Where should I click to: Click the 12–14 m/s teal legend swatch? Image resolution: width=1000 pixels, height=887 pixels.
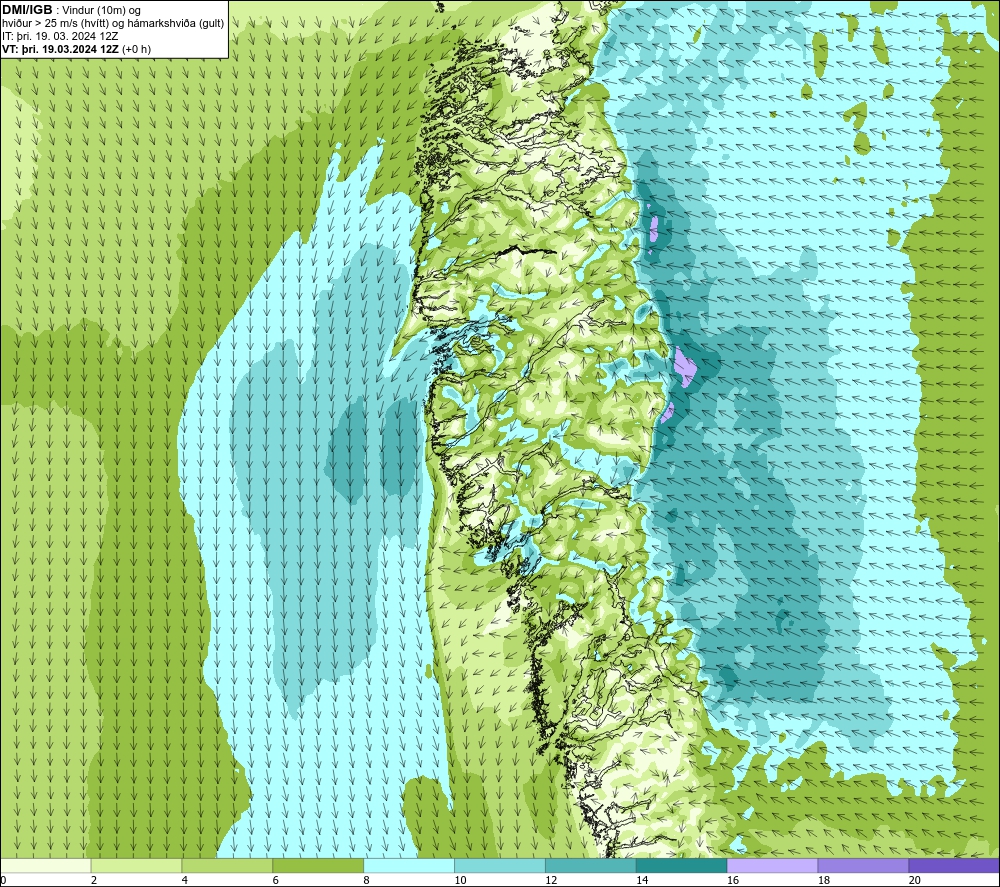pos(591,865)
